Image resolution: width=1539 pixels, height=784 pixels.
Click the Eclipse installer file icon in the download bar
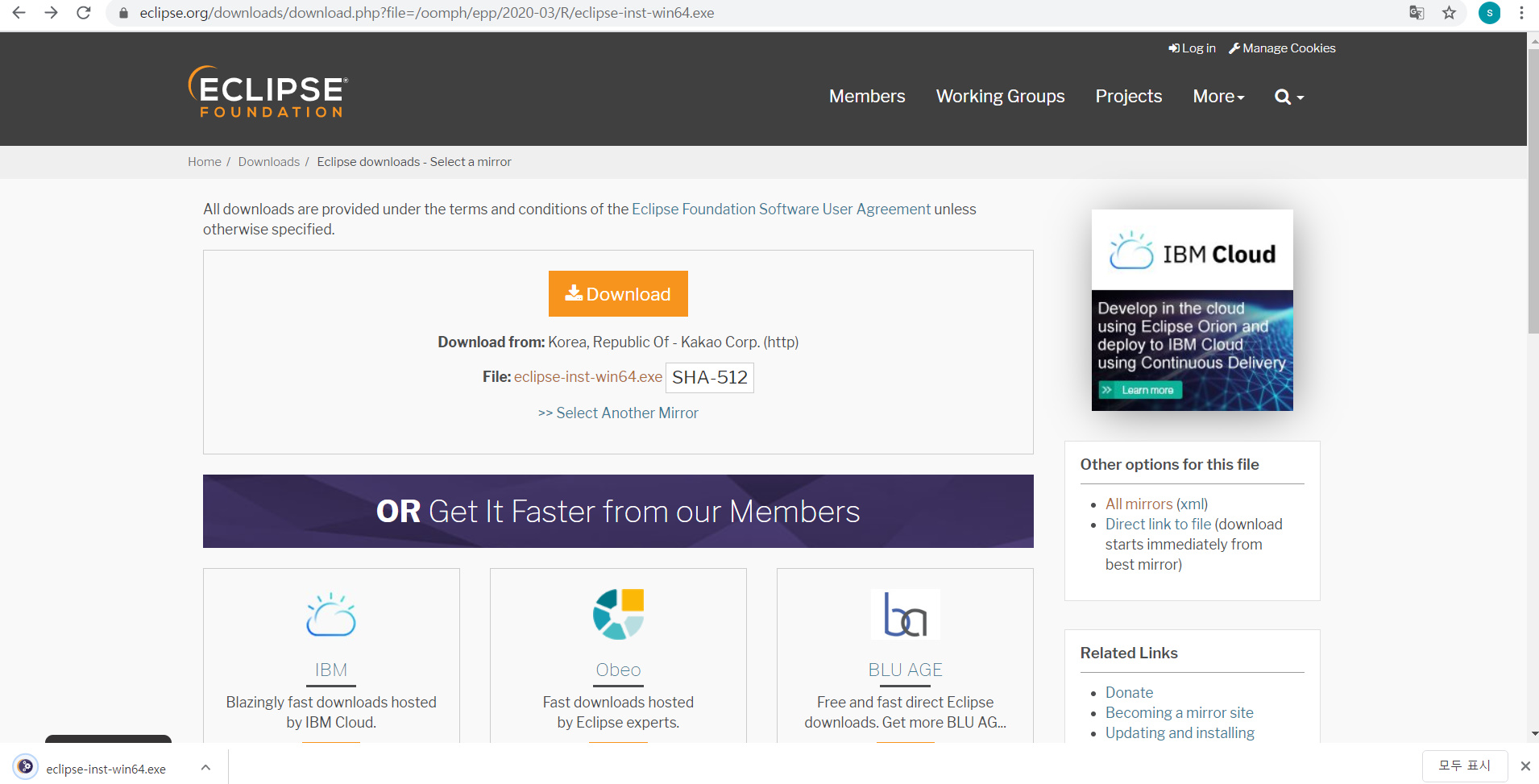coord(26,766)
